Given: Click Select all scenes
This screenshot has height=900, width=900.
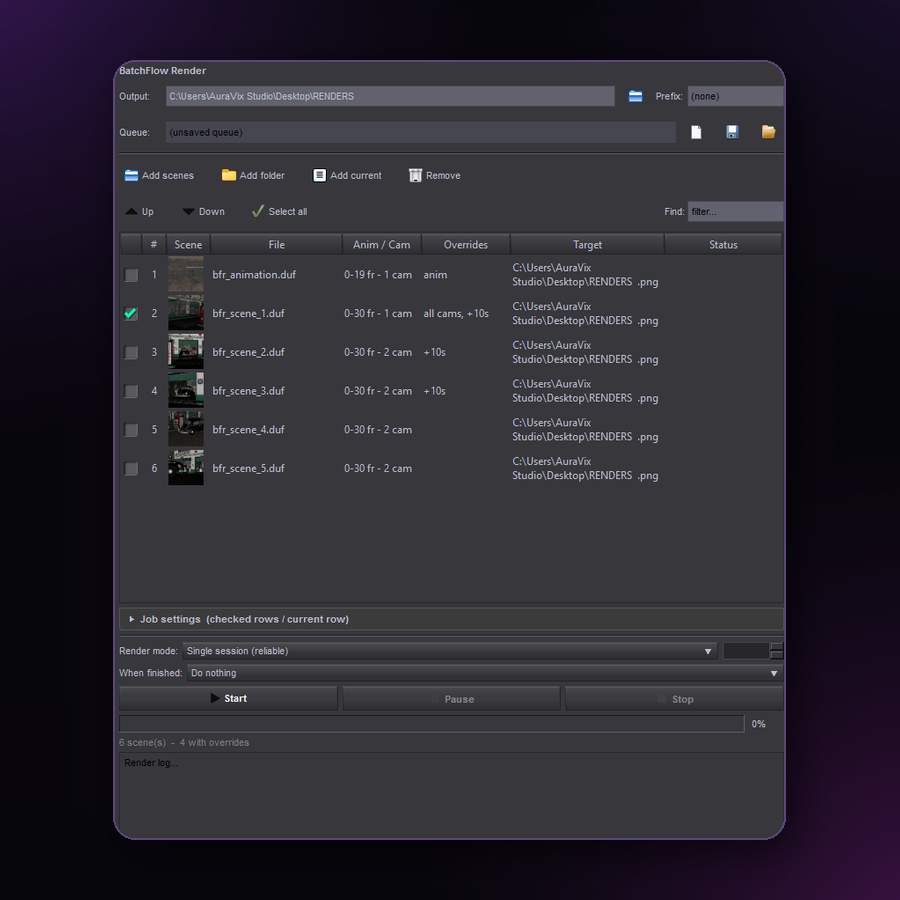Looking at the screenshot, I should point(279,212).
